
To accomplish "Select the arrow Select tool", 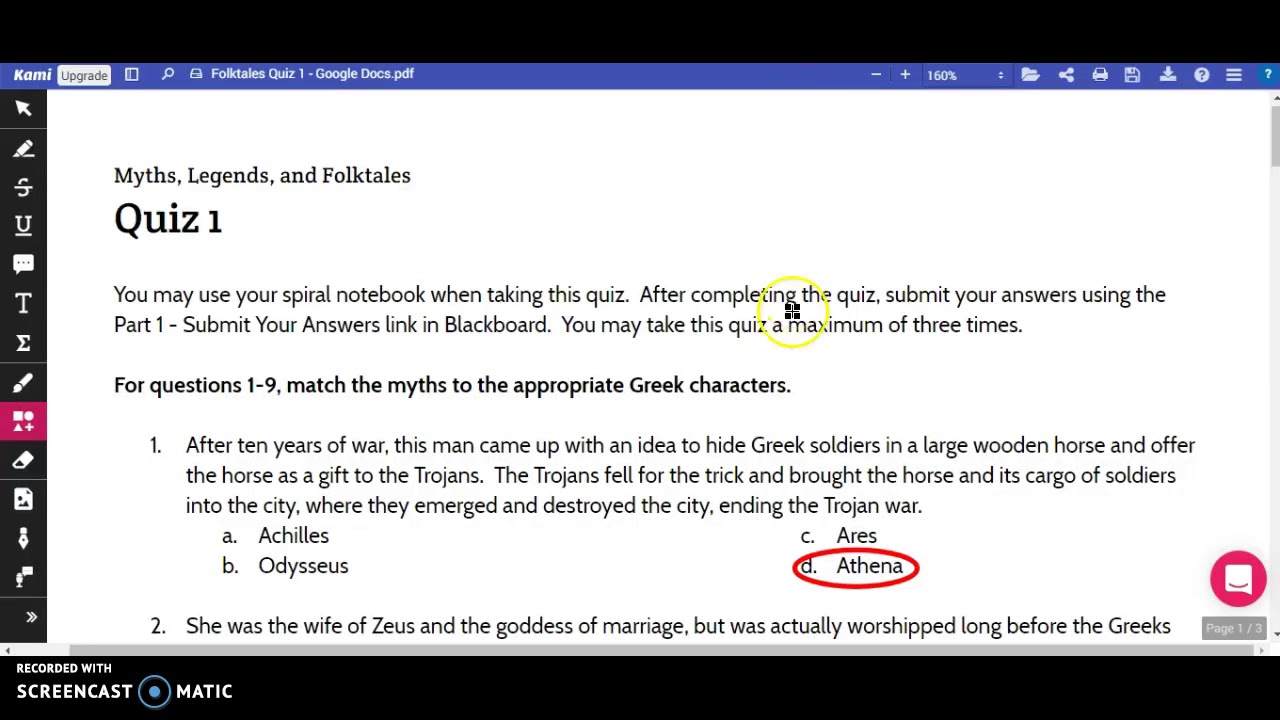I will click(x=23, y=108).
